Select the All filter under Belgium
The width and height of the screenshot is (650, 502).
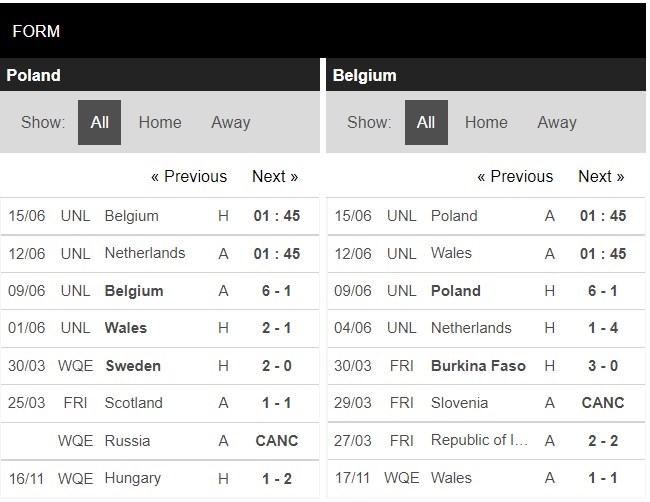(x=426, y=122)
